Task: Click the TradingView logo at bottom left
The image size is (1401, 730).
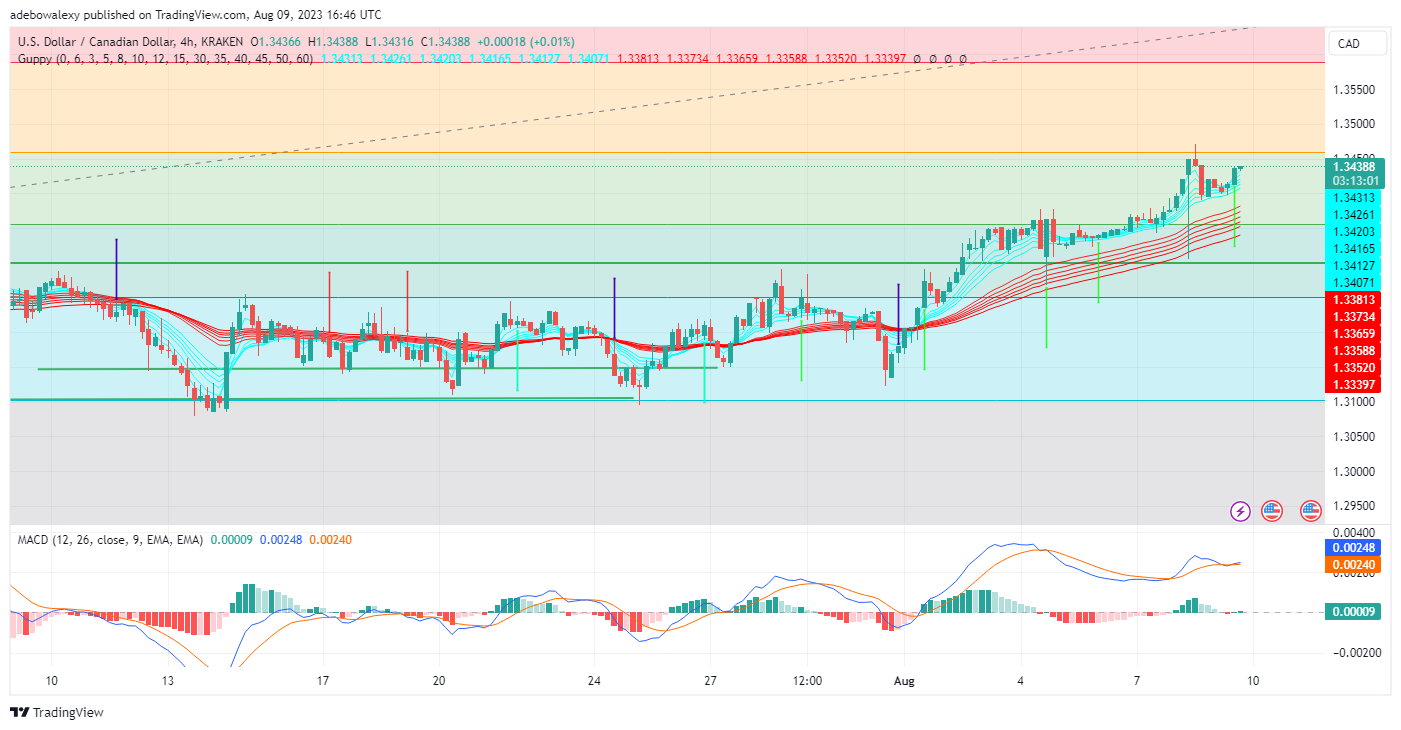Action: point(57,713)
